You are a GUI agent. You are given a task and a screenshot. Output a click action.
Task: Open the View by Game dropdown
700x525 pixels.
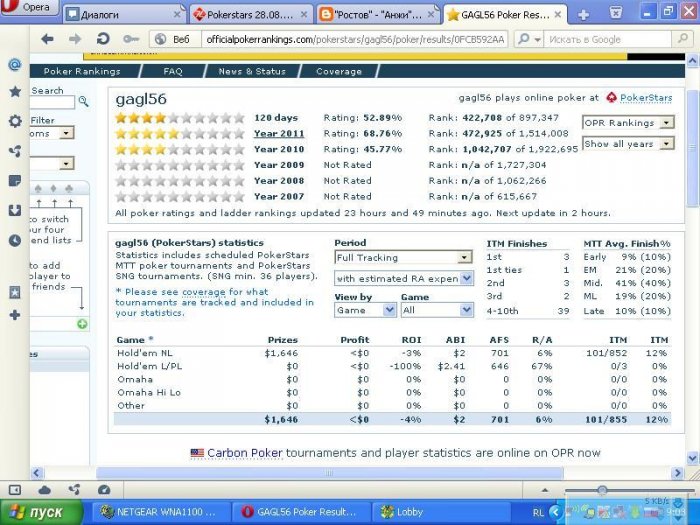[x=365, y=310]
